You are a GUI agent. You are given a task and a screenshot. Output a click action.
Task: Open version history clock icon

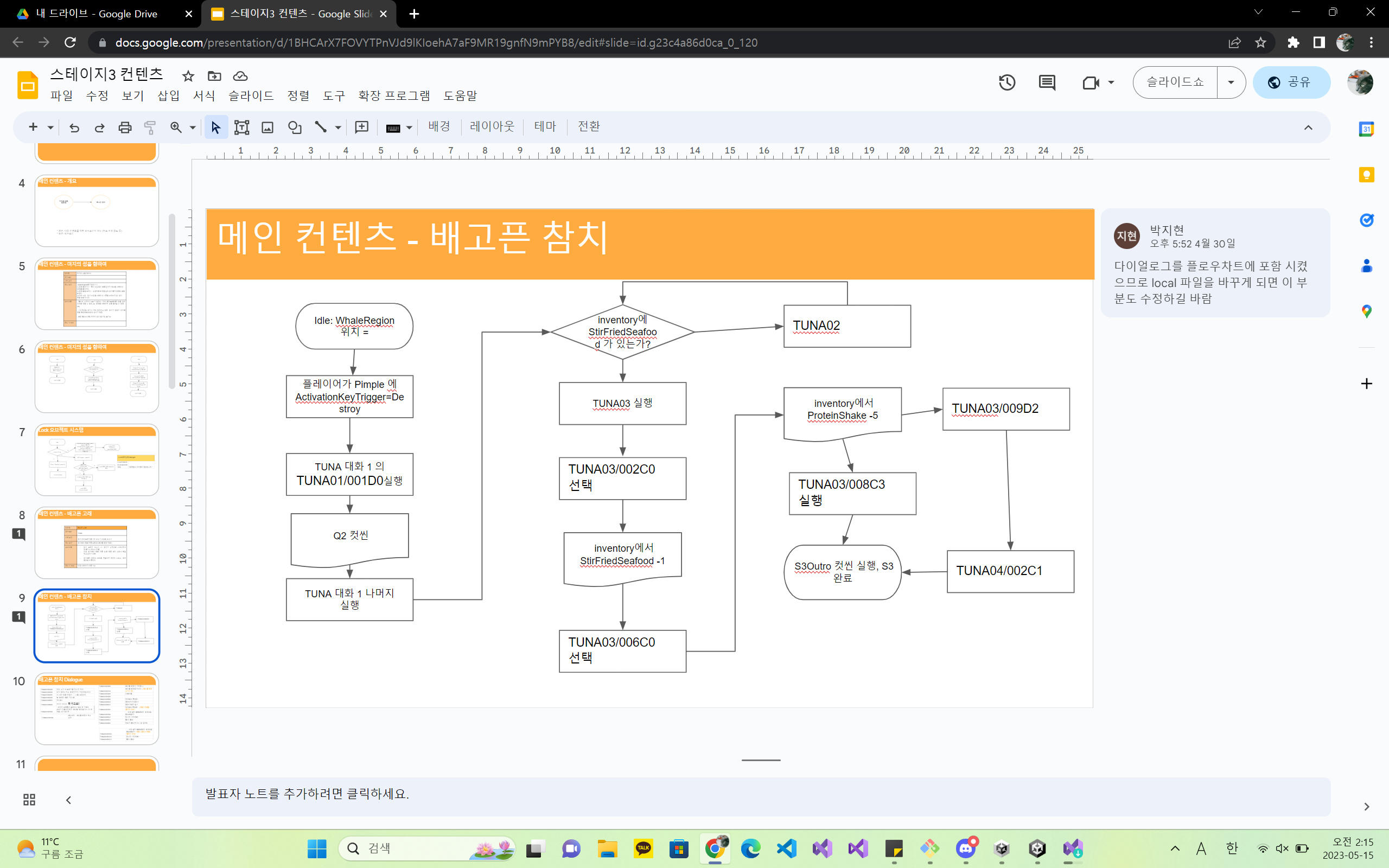click(x=1006, y=82)
